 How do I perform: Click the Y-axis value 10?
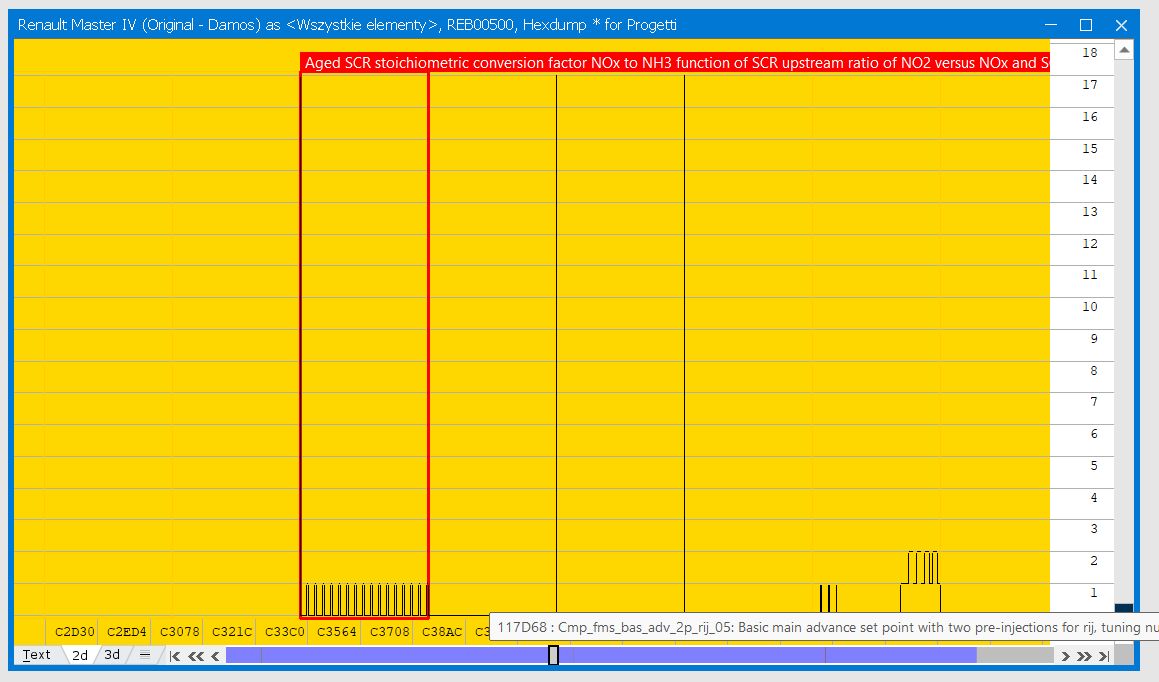1090,307
